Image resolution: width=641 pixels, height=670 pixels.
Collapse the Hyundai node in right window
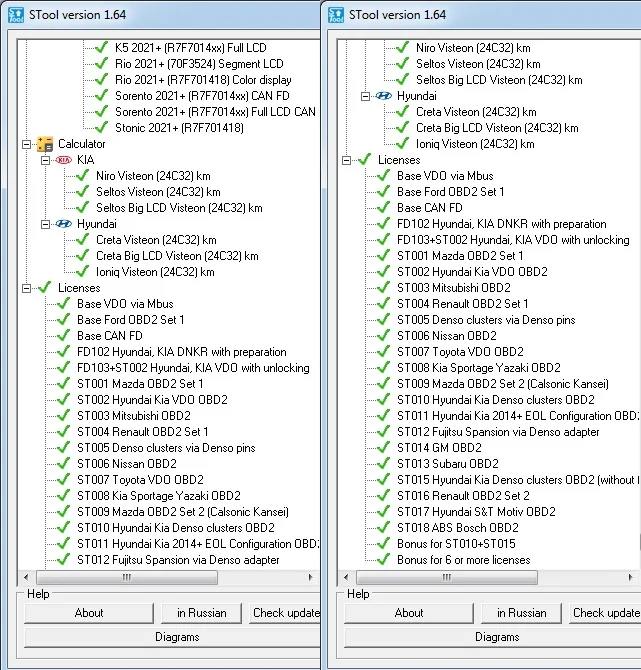coord(365,96)
